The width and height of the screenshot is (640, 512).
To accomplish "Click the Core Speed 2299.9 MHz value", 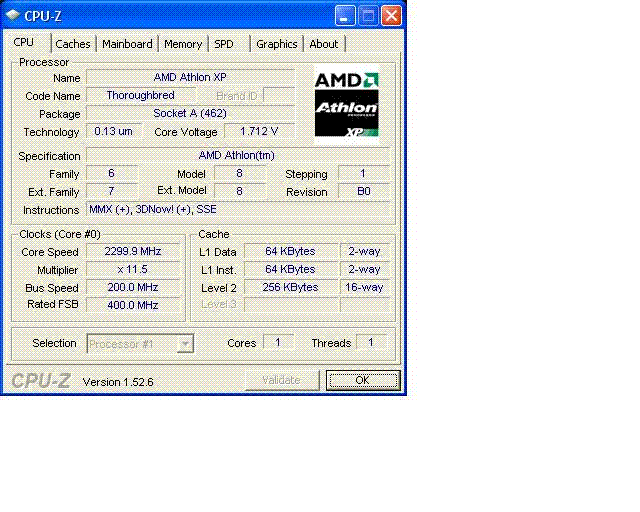I will (x=133, y=252).
